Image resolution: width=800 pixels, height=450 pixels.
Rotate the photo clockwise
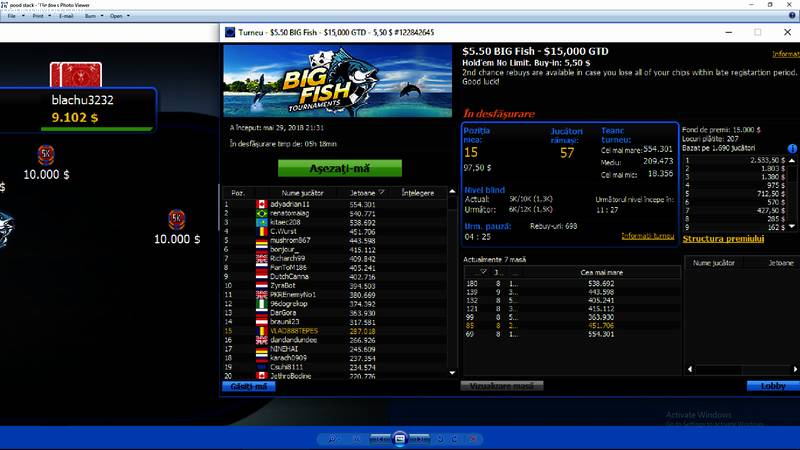[x=454, y=439]
